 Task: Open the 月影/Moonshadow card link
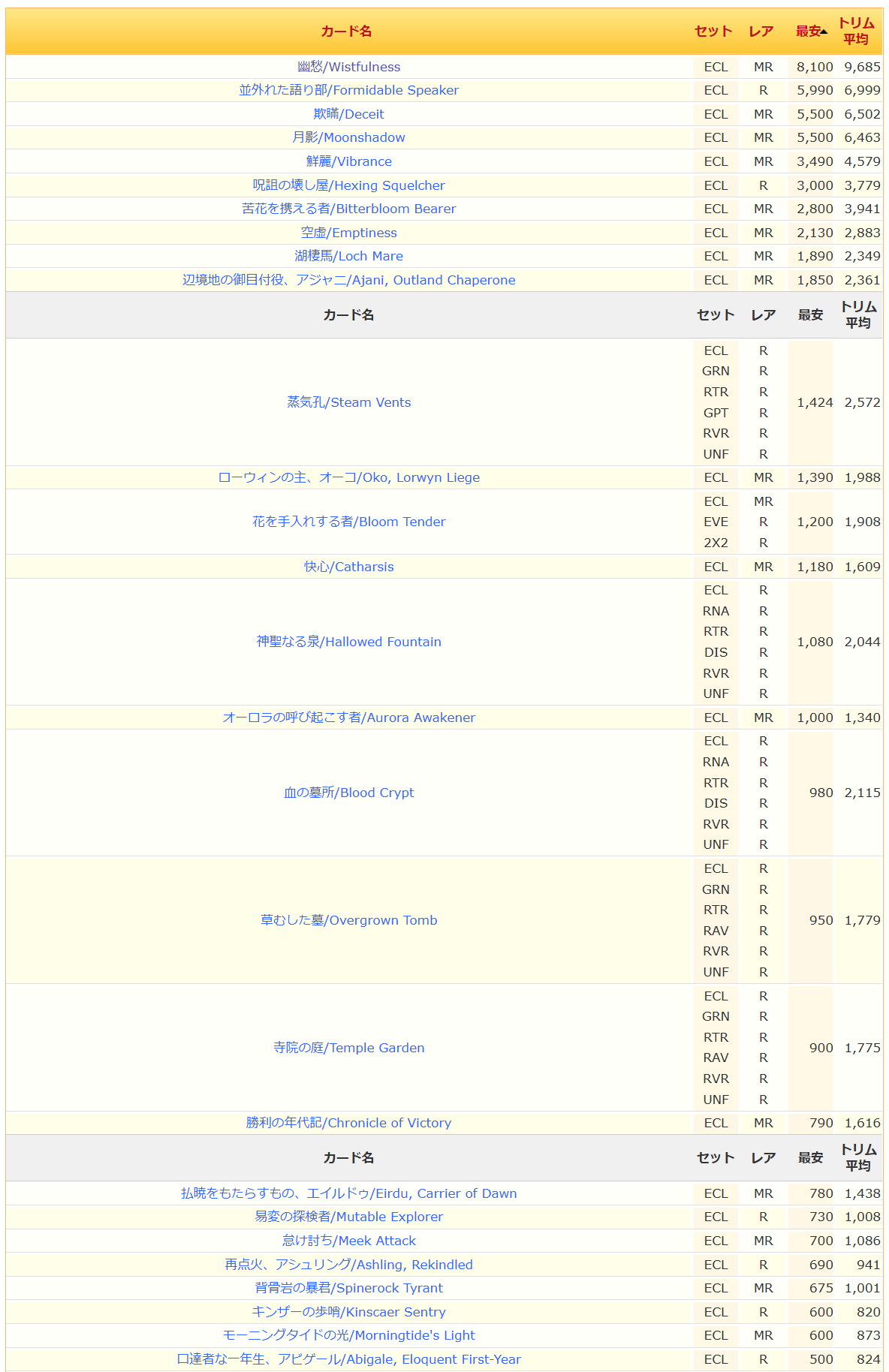348,137
